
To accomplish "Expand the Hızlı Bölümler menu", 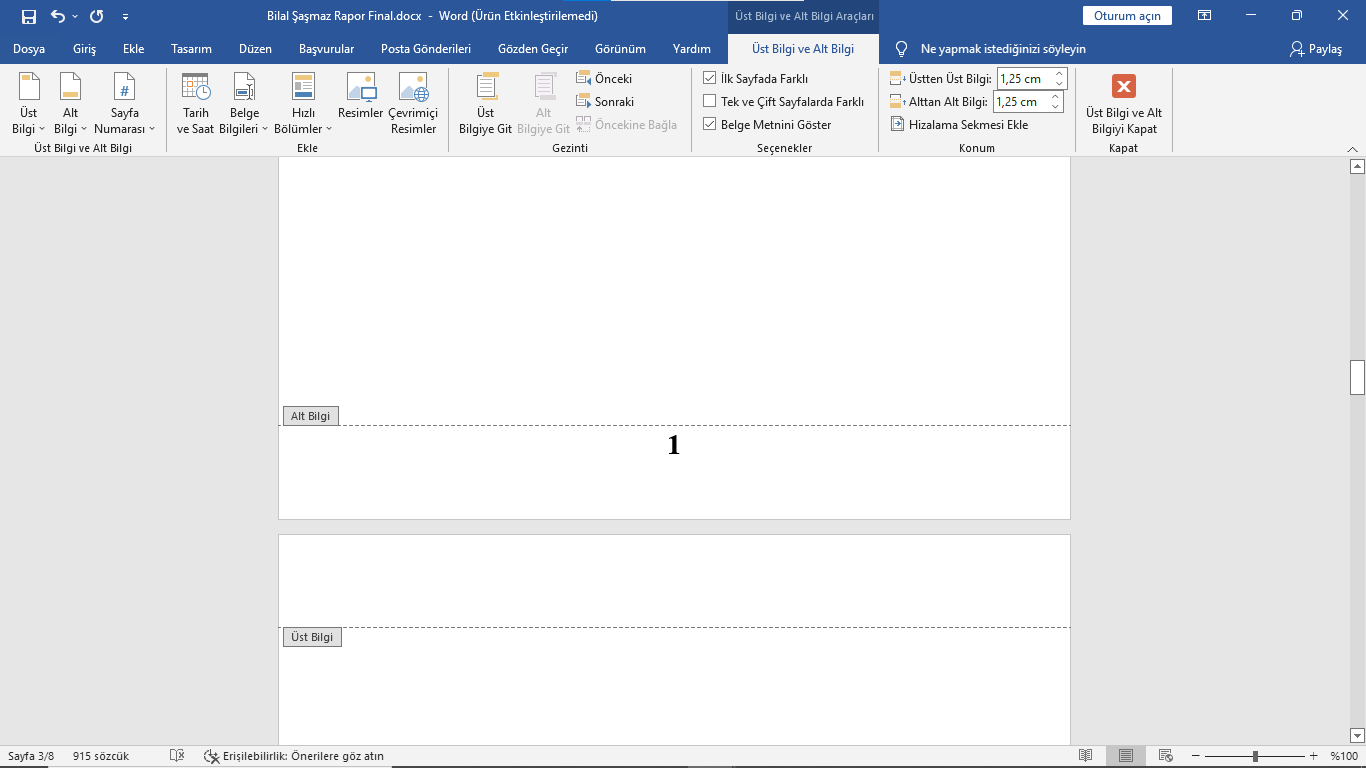I will coord(303,104).
